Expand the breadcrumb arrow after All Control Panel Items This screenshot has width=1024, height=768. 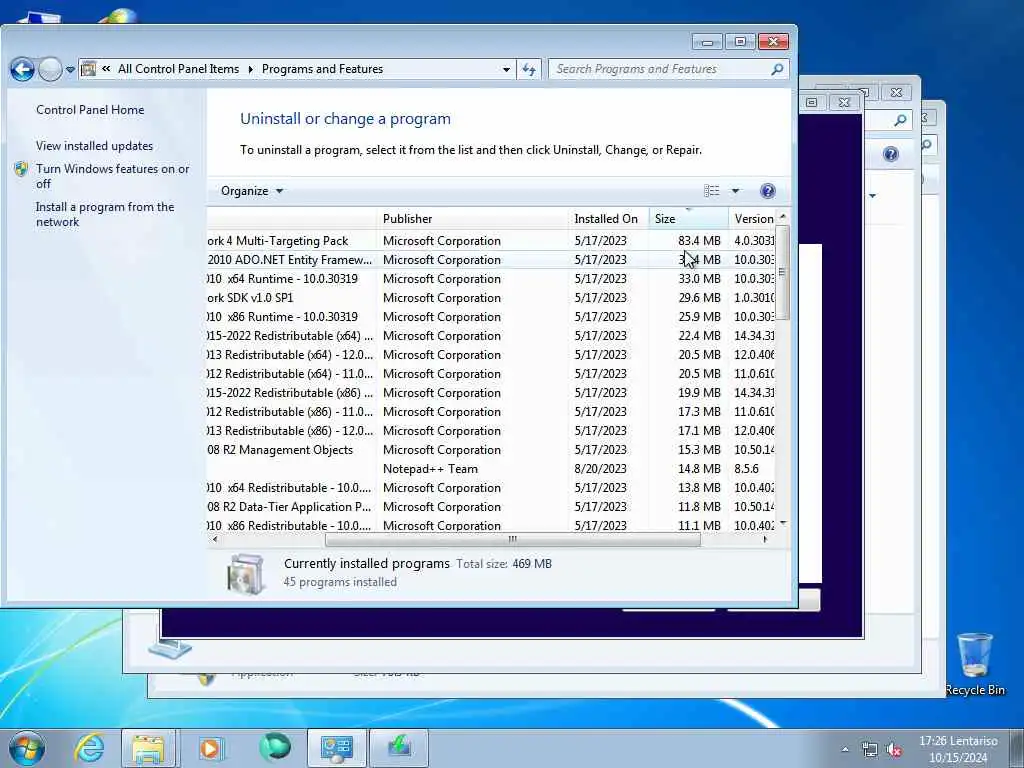[250, 69]
